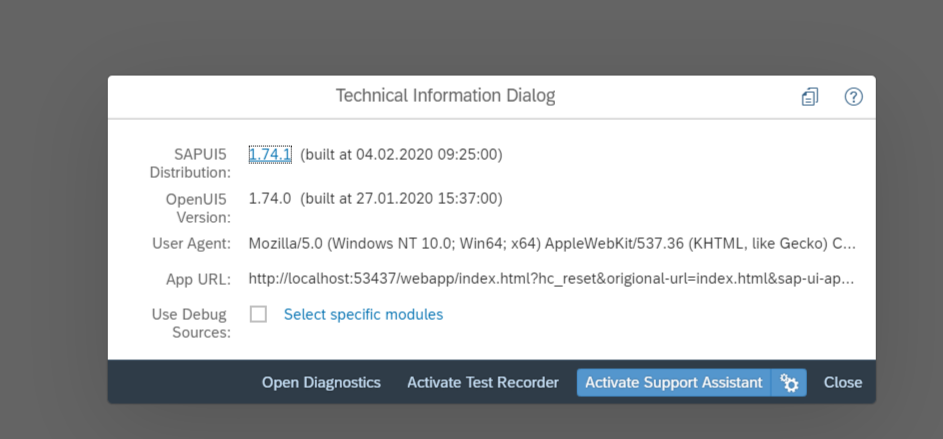Image resolution: width=943 pixels, height=439 pixels.
Task: Click the Select specific modules link
Action: [363, 315]
